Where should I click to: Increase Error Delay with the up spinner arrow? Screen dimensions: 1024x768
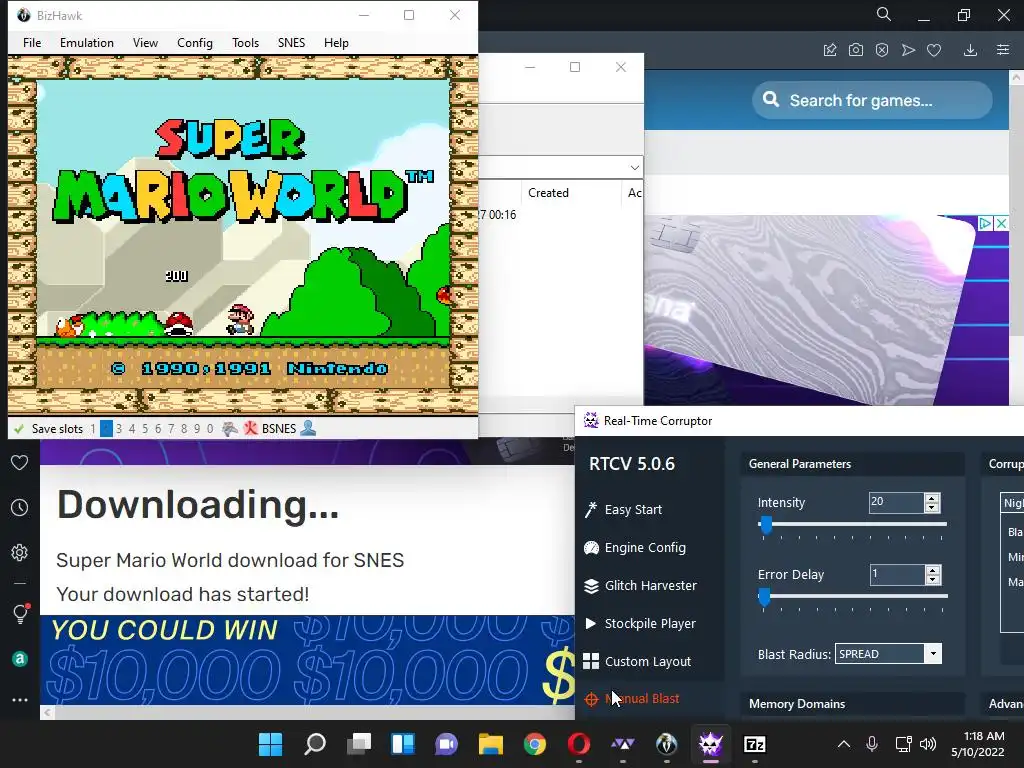click(x=933, y=569)
